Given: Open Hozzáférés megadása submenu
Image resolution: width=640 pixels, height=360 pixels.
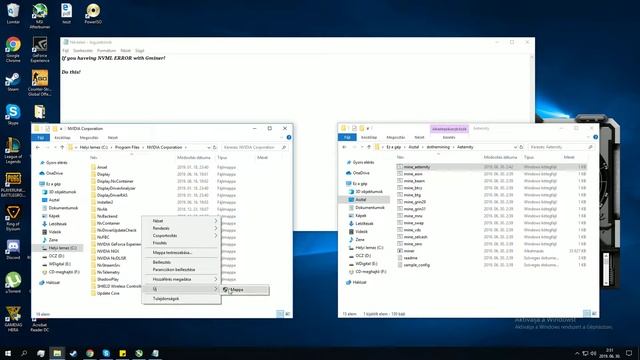Looking at the screenshot, I should [181, 279].
